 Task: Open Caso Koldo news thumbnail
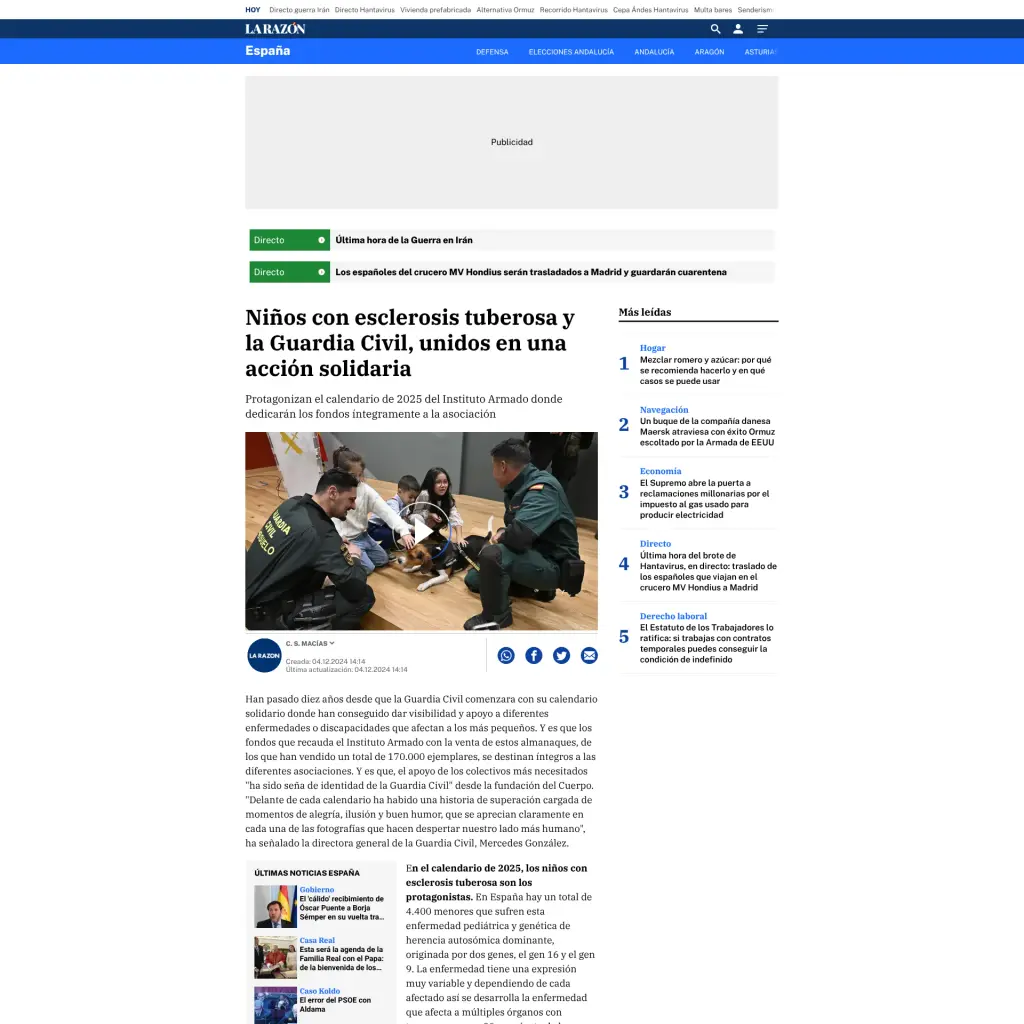pos(276,1005)
